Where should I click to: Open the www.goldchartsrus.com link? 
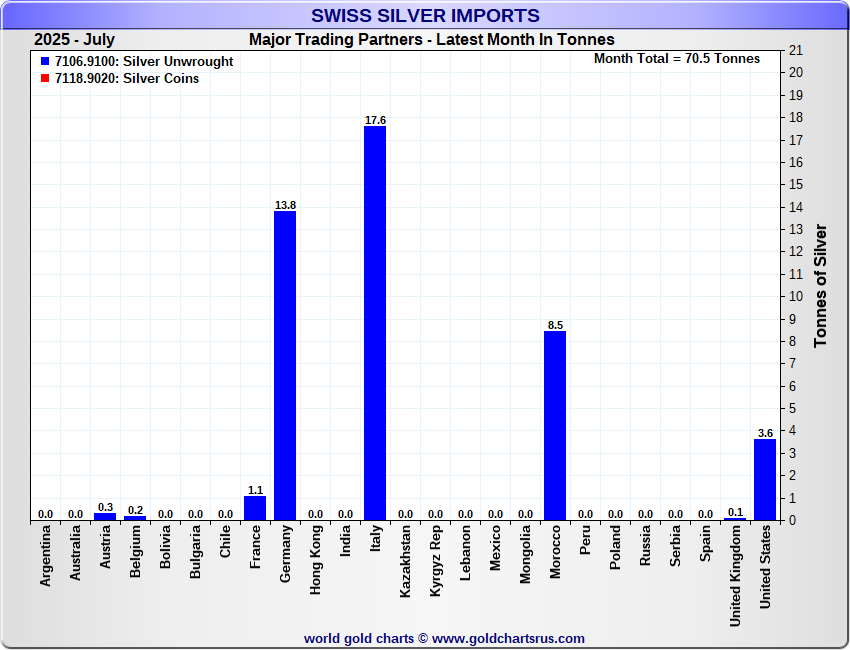(x=508, y=638)
